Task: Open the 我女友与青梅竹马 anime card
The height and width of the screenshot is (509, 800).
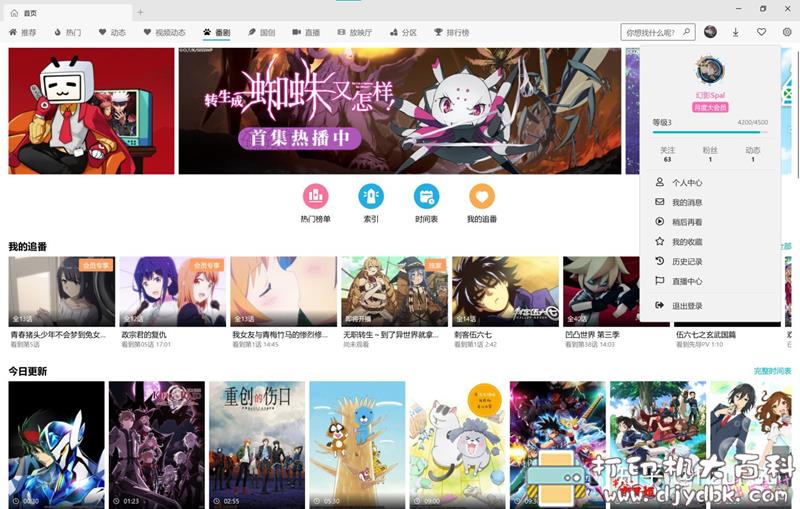Action: coord(284,302)
